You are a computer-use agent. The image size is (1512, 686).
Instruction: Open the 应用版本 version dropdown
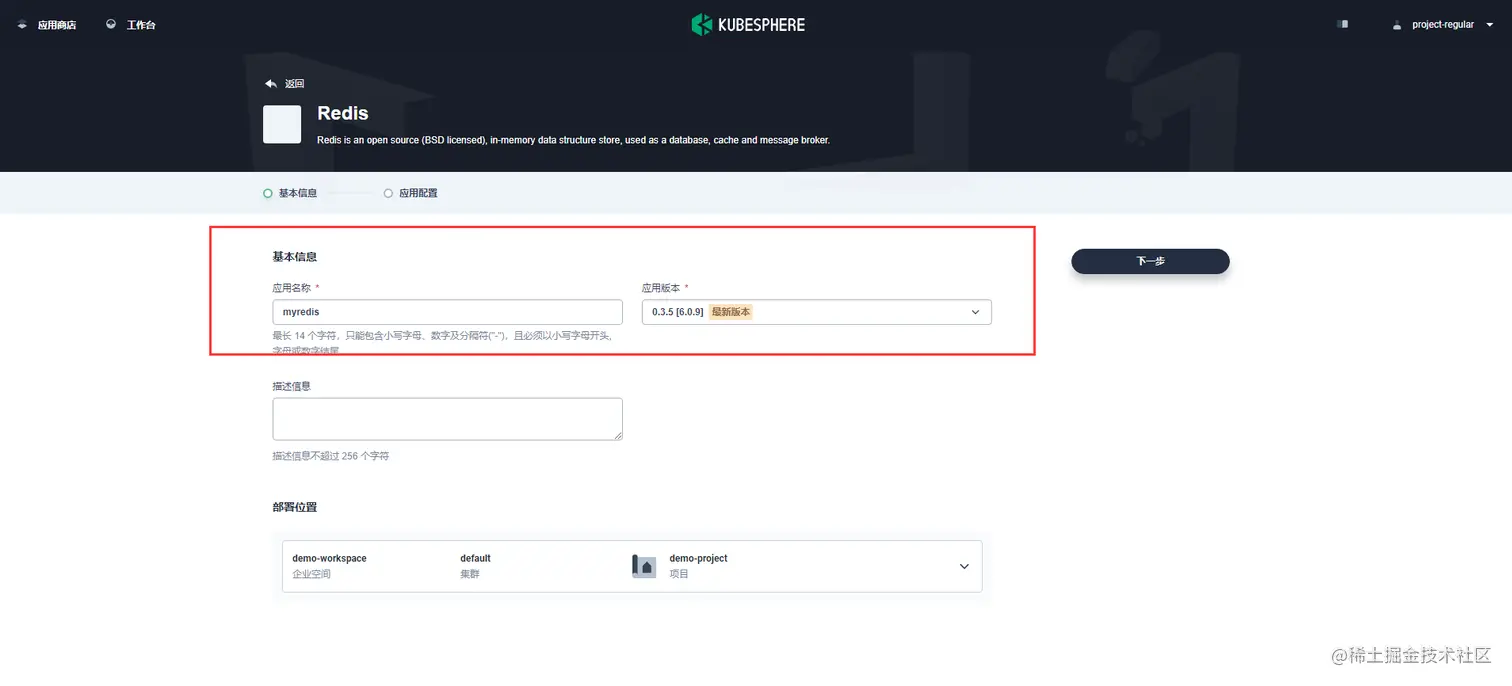pyautogui.click(x=816, y=312)
